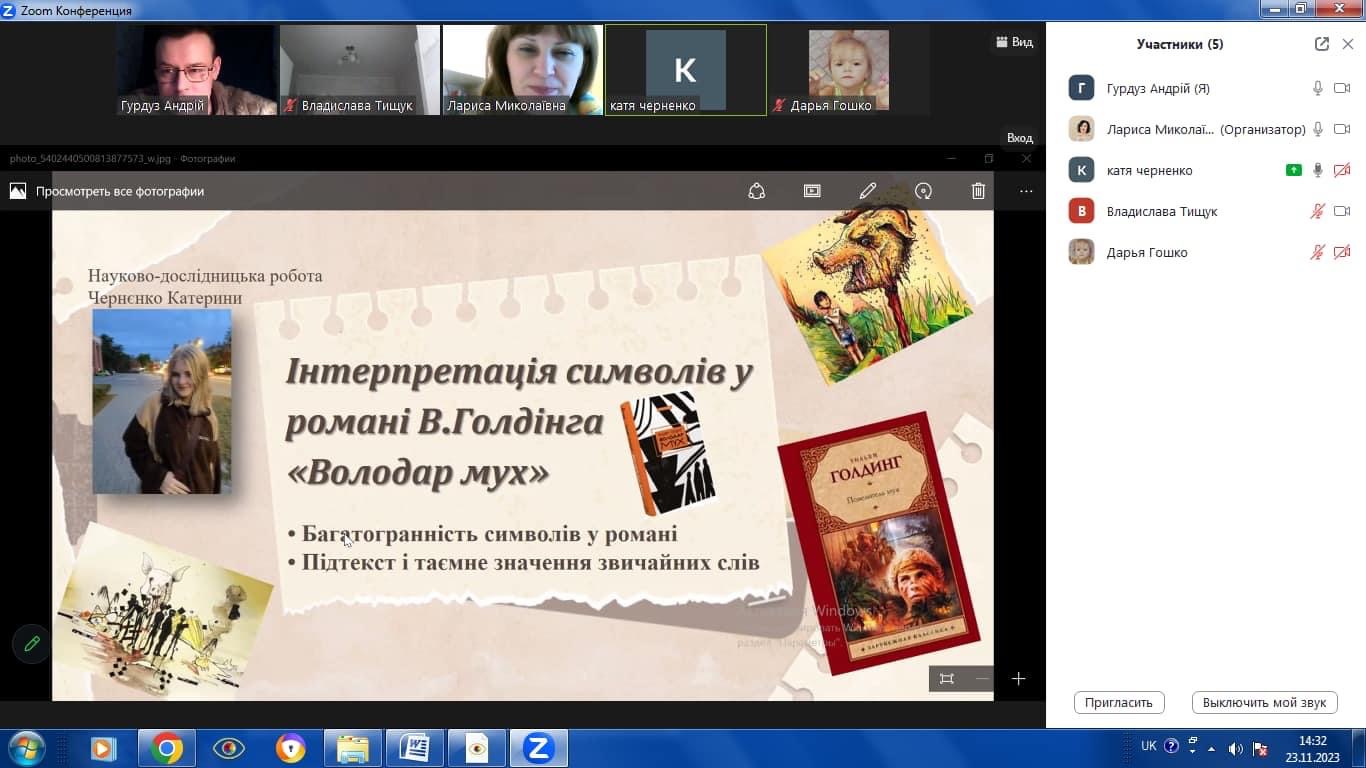Click green screen-share indicator for катя черненко

click(x=1294, y=170)
